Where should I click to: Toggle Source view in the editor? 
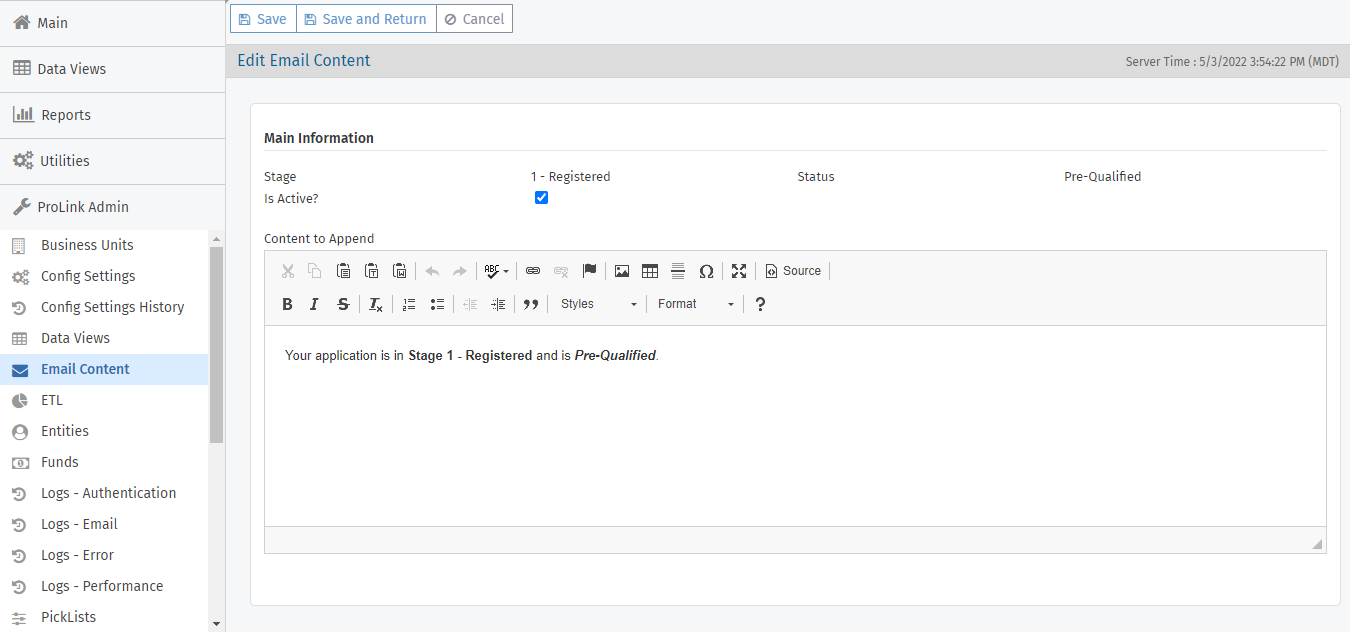pyautogui.click(x=793, y=271)
